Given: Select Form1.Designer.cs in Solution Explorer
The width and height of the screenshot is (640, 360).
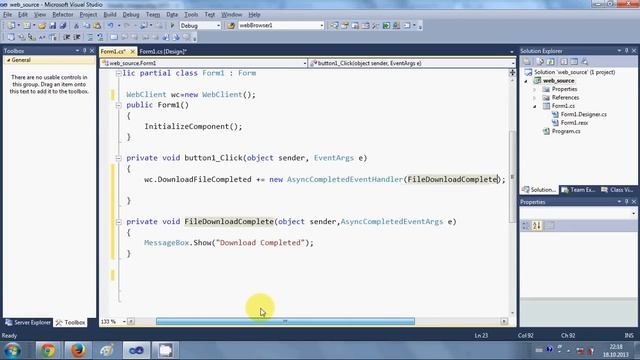Looking at the screenshot, I should pyautogui.click(x=583, y=114).
